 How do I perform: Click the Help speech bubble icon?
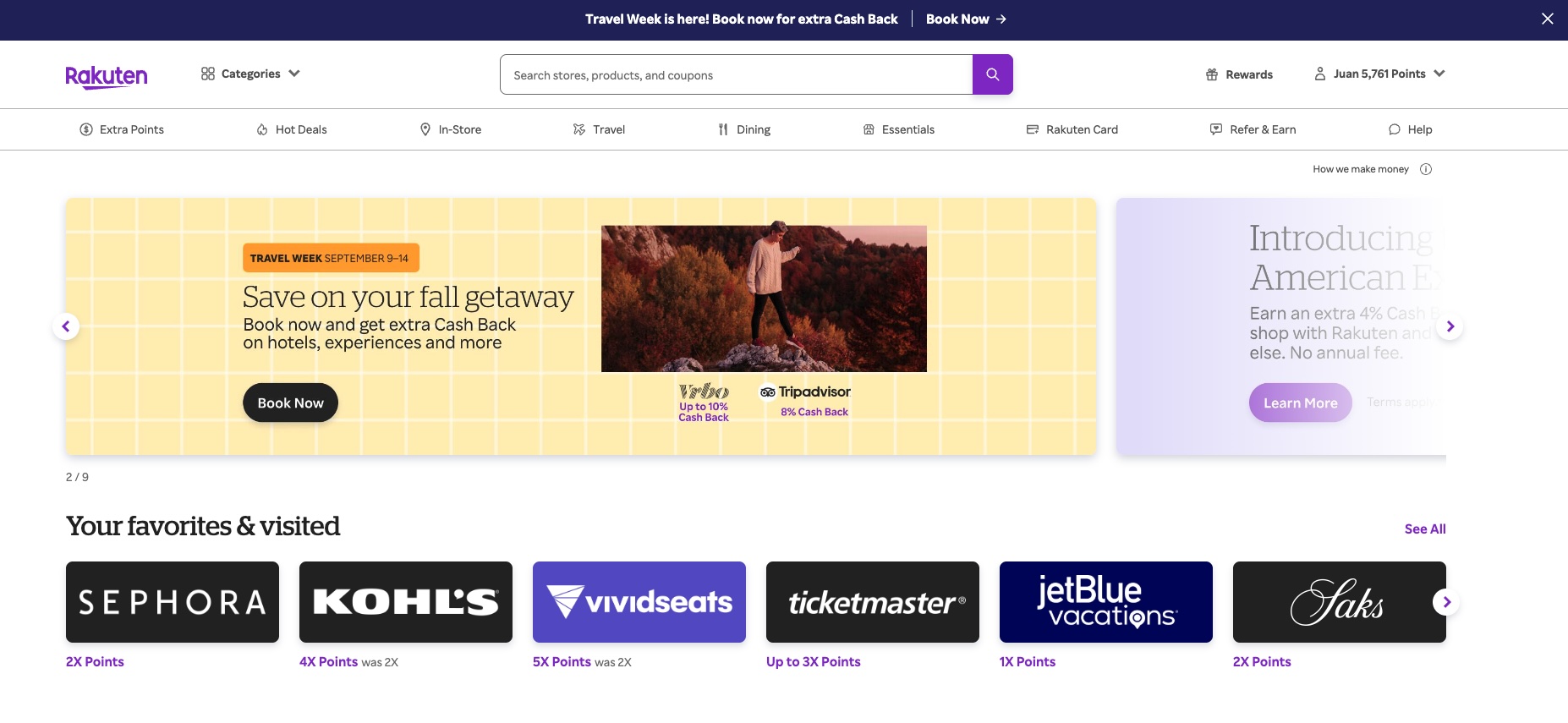coord(1395,129)
